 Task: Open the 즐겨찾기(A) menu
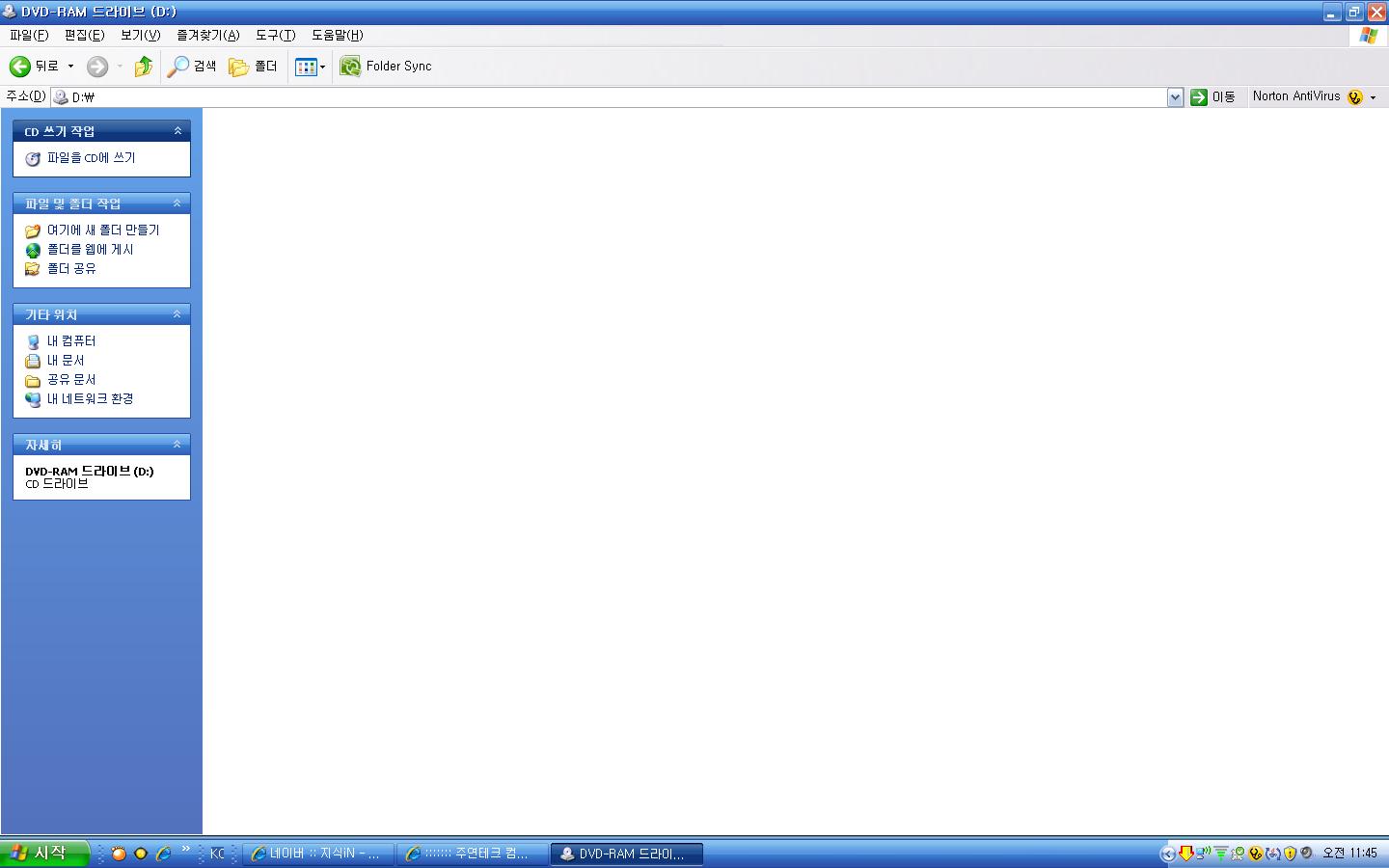click(207, 35)
